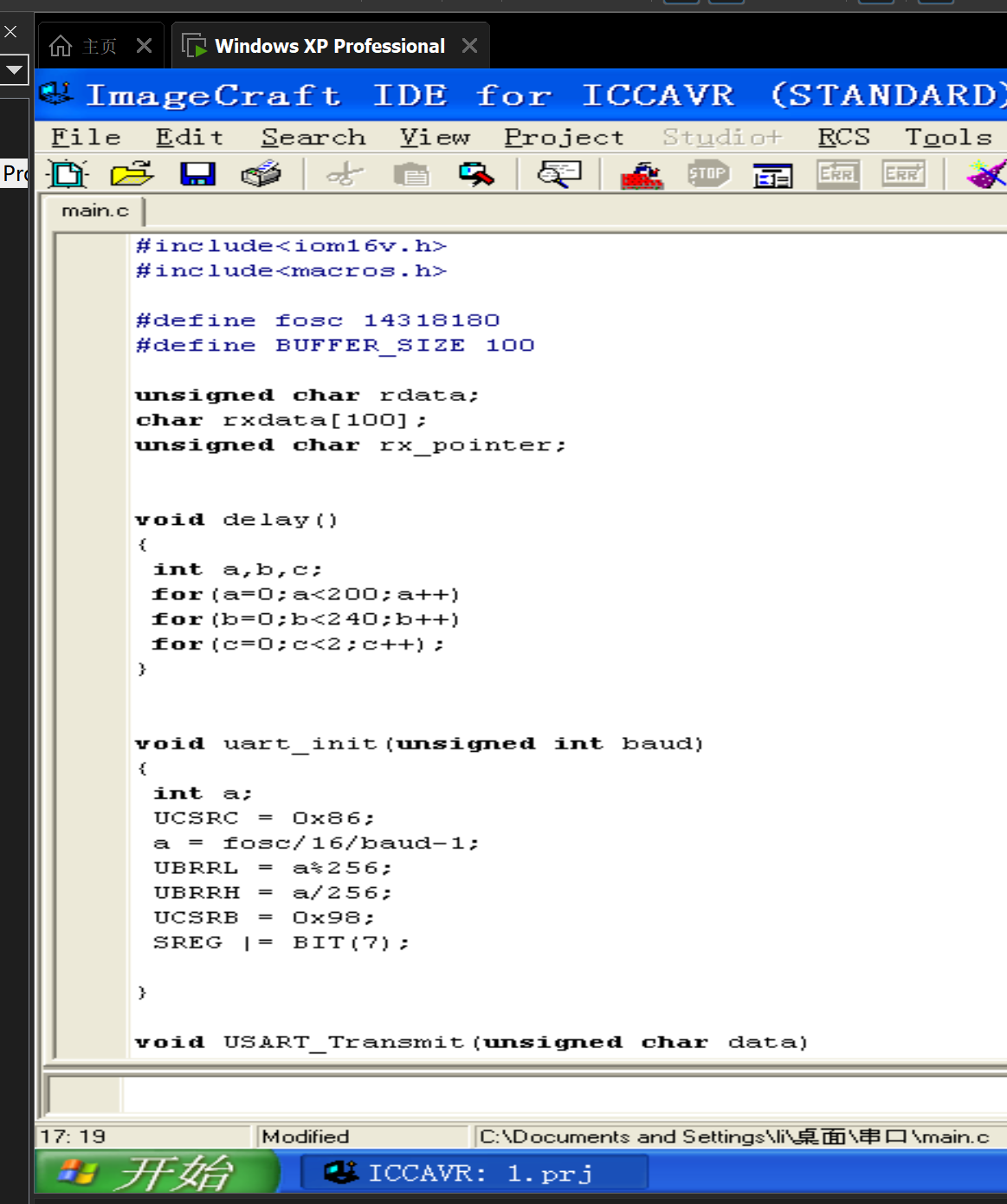
Task: Click the find/replace toolbar icon
Action: (x=476, y=174)
